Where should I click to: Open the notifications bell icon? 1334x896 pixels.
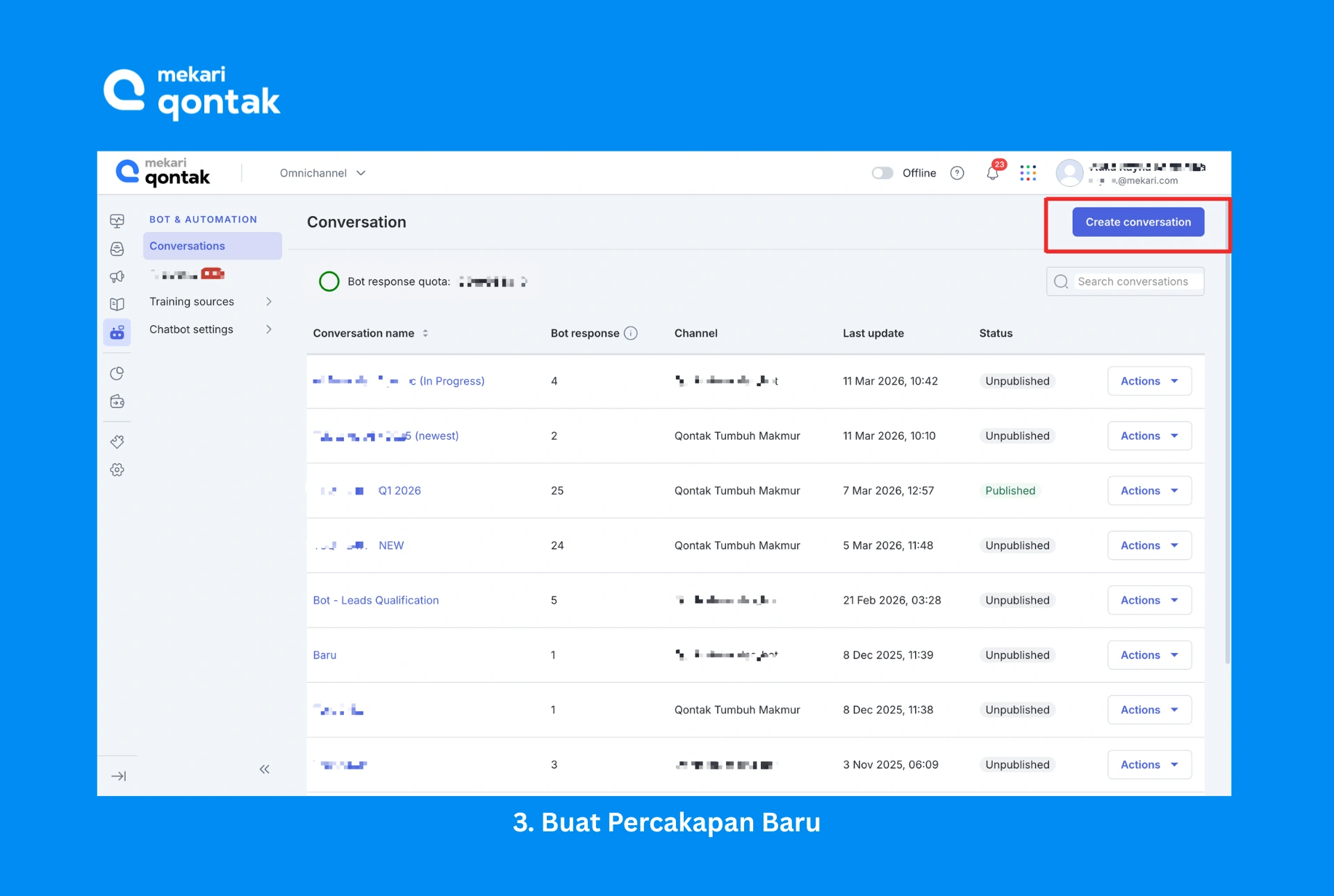992,173
